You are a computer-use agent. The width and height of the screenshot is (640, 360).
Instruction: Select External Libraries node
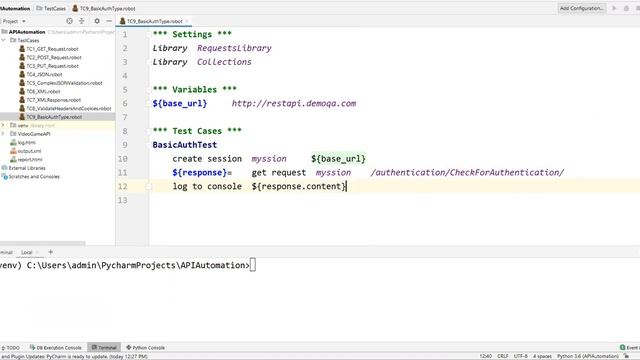tap(27, 168)
